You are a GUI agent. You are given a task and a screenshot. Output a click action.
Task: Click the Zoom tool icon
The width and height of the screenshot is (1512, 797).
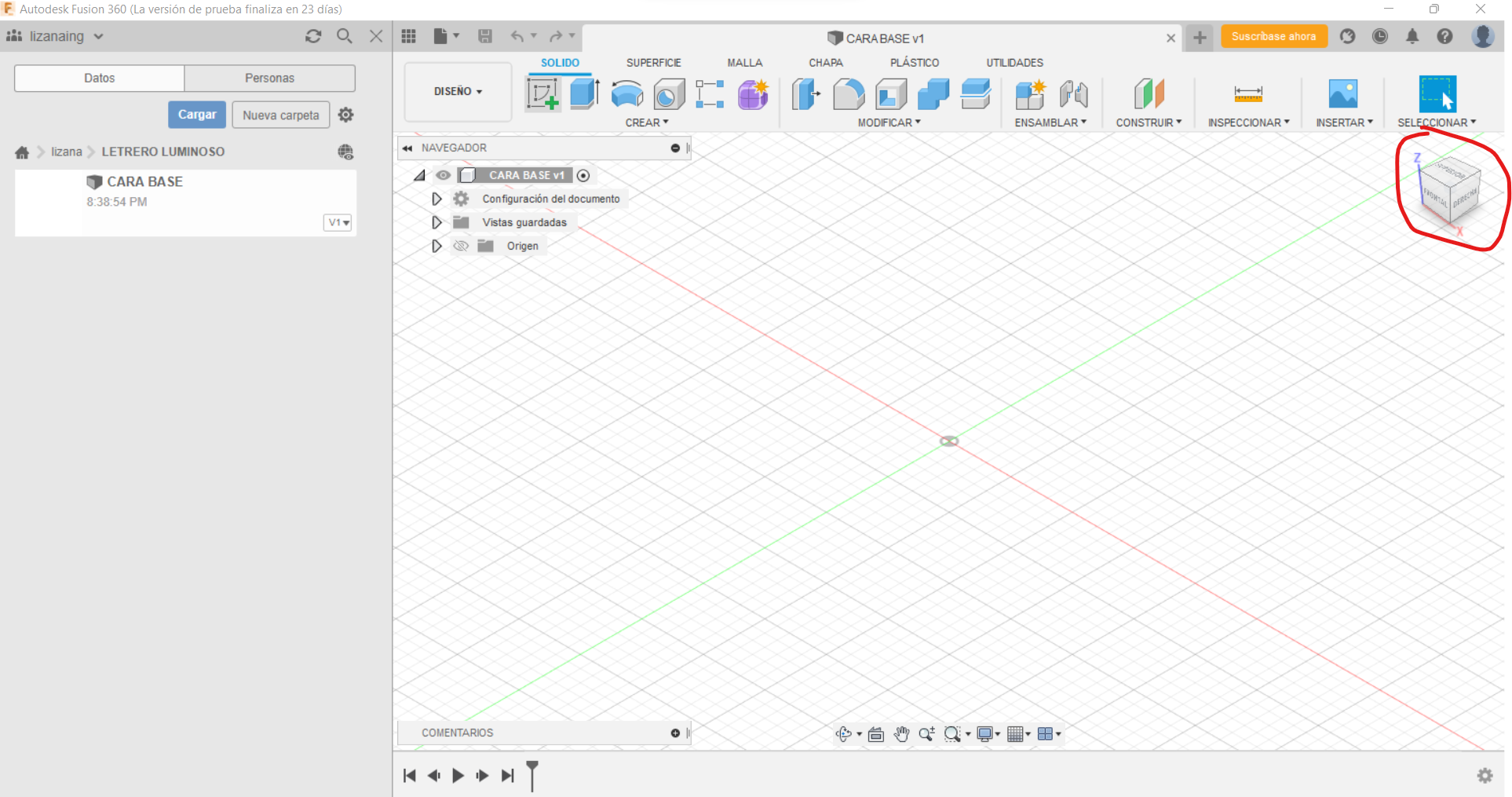[926, 734]
